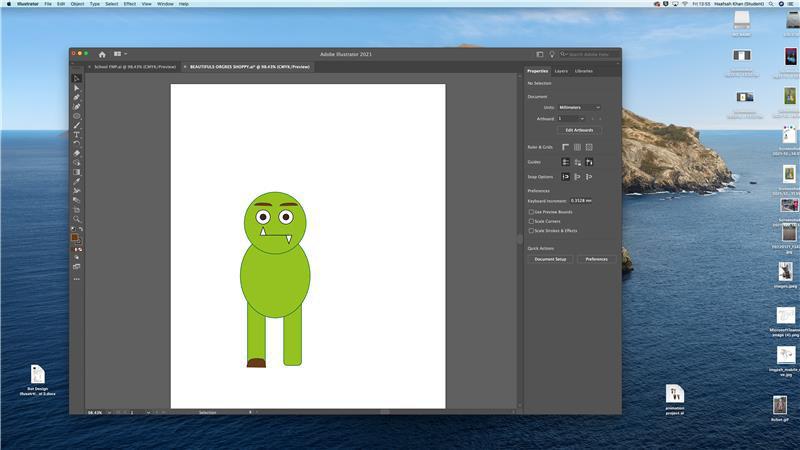Screen dimensions: 800x450
Task: Switch to School FMP.ai document tab
Action: 135,67
